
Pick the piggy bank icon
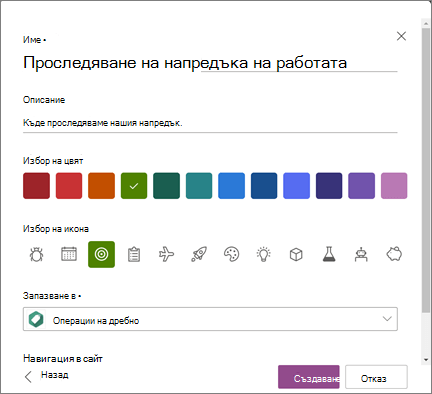(x=394, y=254)
